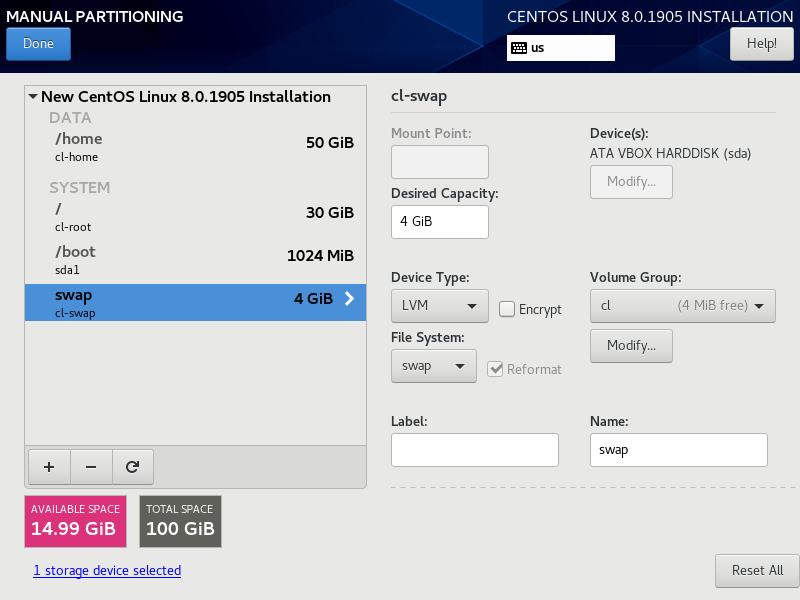Screen dimensions: 800x600
Task: Click the Total Space 100 GiB box
Action: [180, 521]
